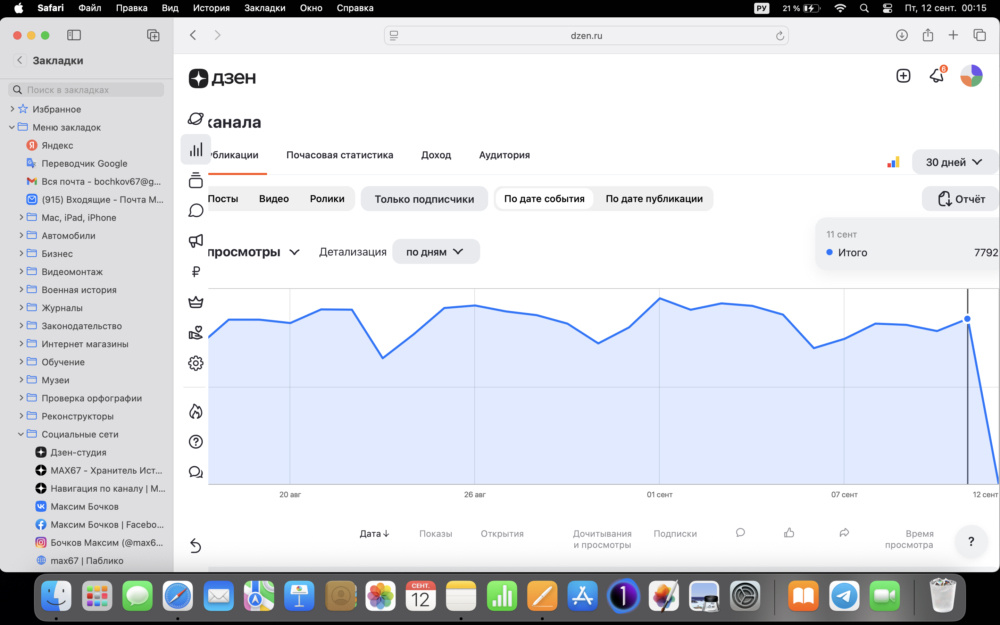Open the publications stack icon in sidebar
This screenshot has width=1000, height=625.
[x=196, y=180]
